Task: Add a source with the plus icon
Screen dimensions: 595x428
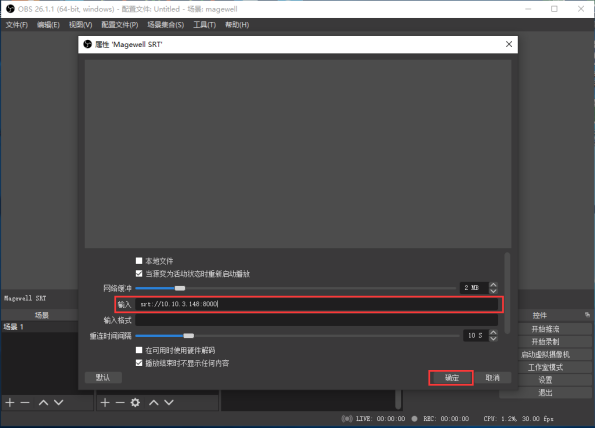Action: click(105, 403)
